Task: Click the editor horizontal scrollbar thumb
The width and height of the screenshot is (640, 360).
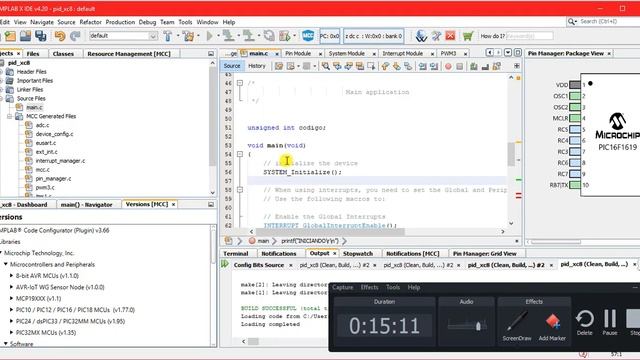Action: [330, 232]
